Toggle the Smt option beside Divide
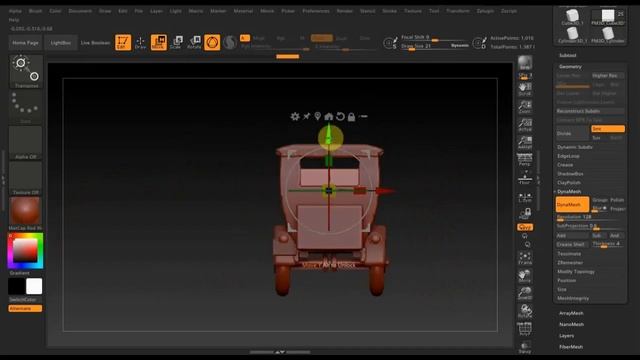Image resolution: width=640 pixels, height=360 pixels. click(x=608, y=129)
